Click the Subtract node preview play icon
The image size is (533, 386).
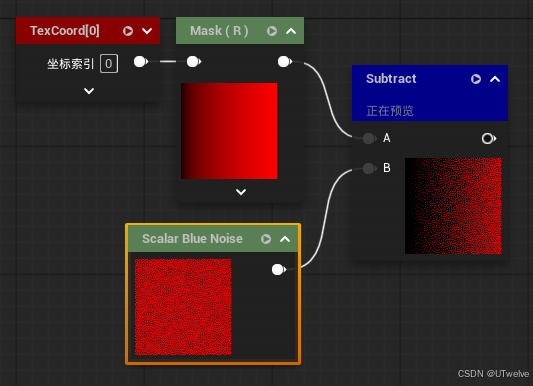[476, 79]
